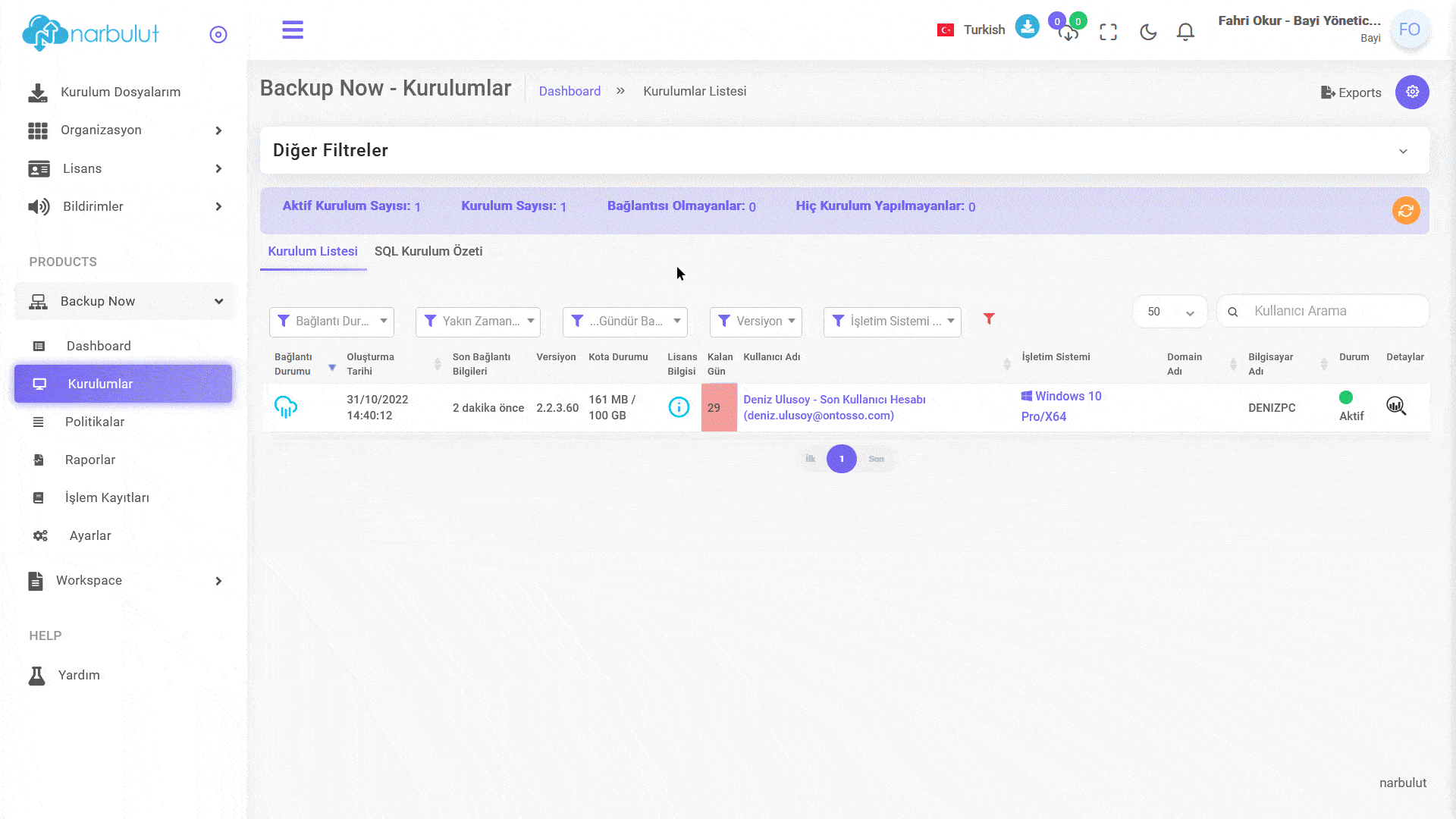The height and width of the screenshot is (819, 1456).
Task: Click the 2.2.3.60 version cell
Action: click(557, 408)
